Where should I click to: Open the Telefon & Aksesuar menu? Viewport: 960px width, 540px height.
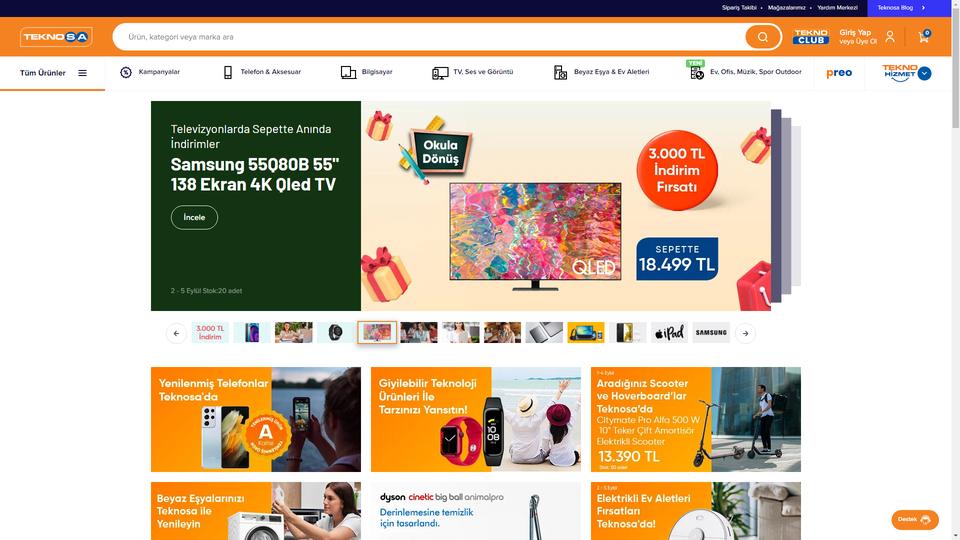click(x=261, y=72)
